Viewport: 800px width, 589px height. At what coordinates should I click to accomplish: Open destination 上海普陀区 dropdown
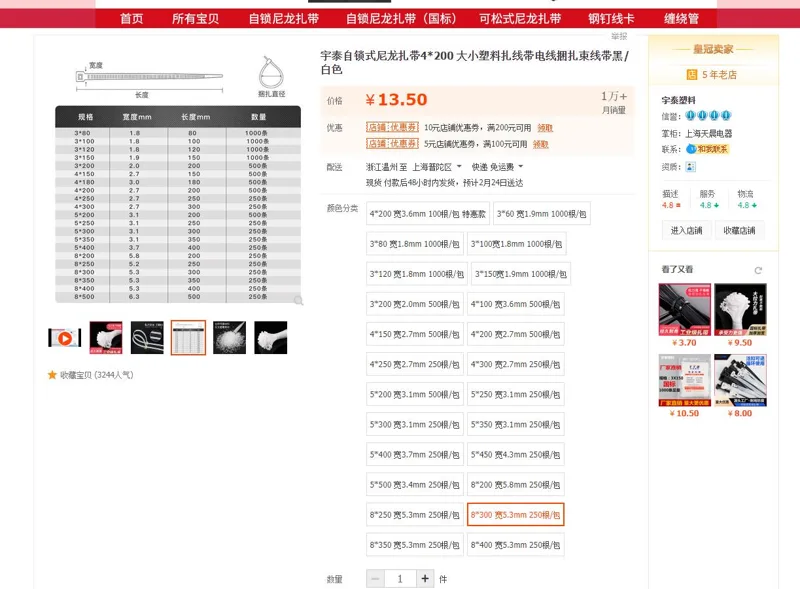click(437, 167)
